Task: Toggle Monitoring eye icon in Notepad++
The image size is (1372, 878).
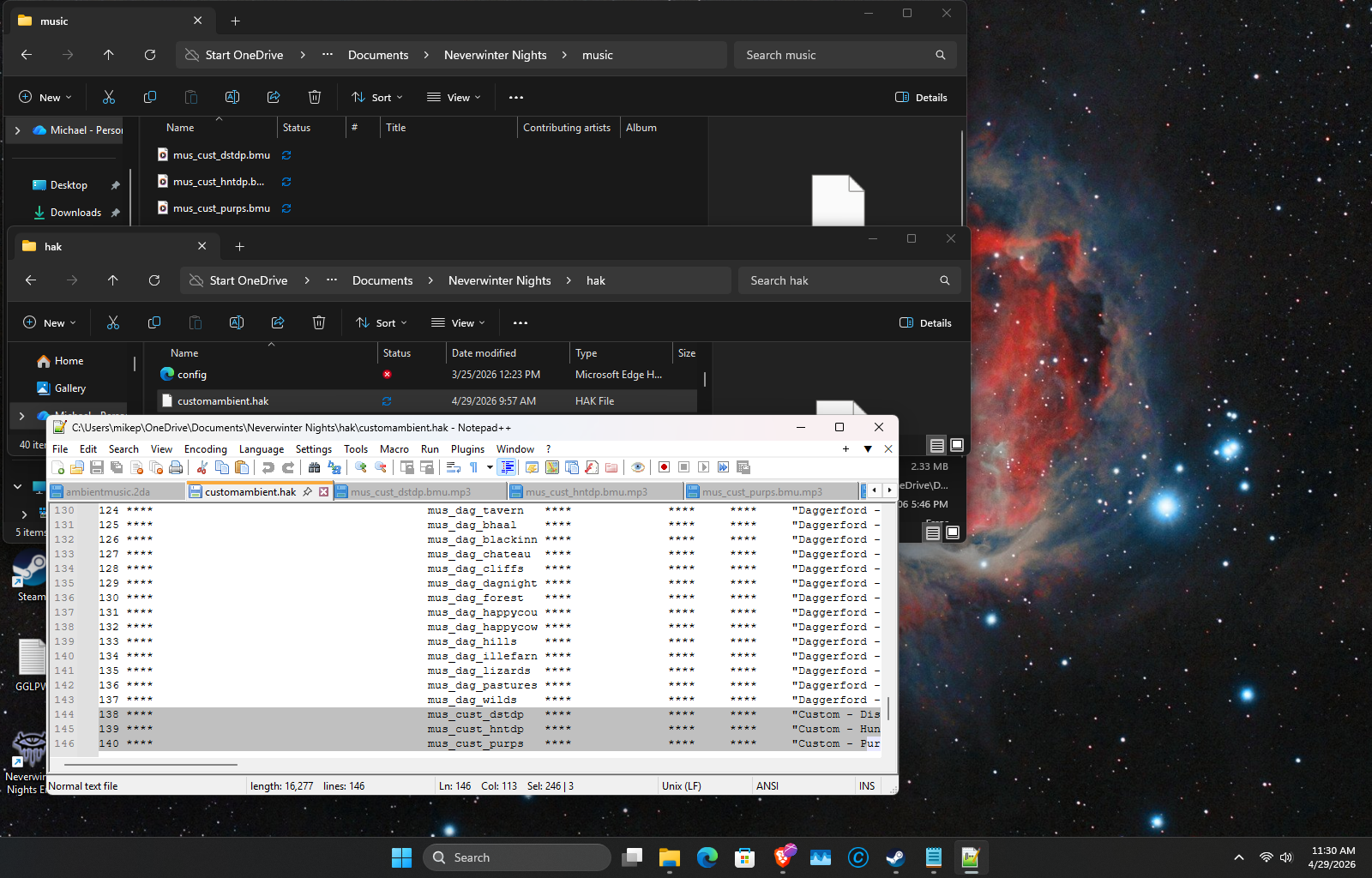Action: point(638,467)
